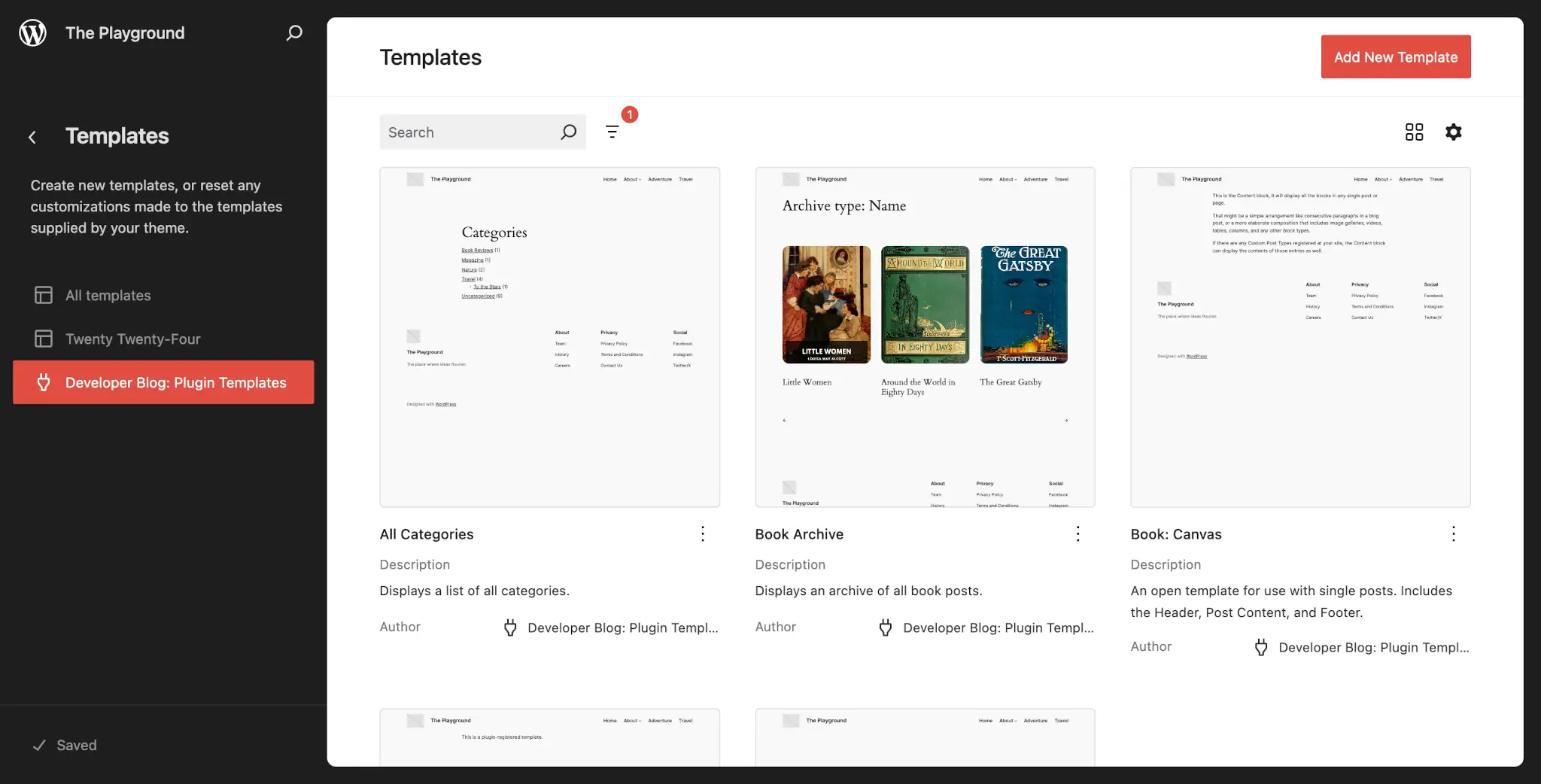The height and width of the screenshot is (784, 1541).
Task: Click the author name under Book: Canvas
Action: point(1374,647)
